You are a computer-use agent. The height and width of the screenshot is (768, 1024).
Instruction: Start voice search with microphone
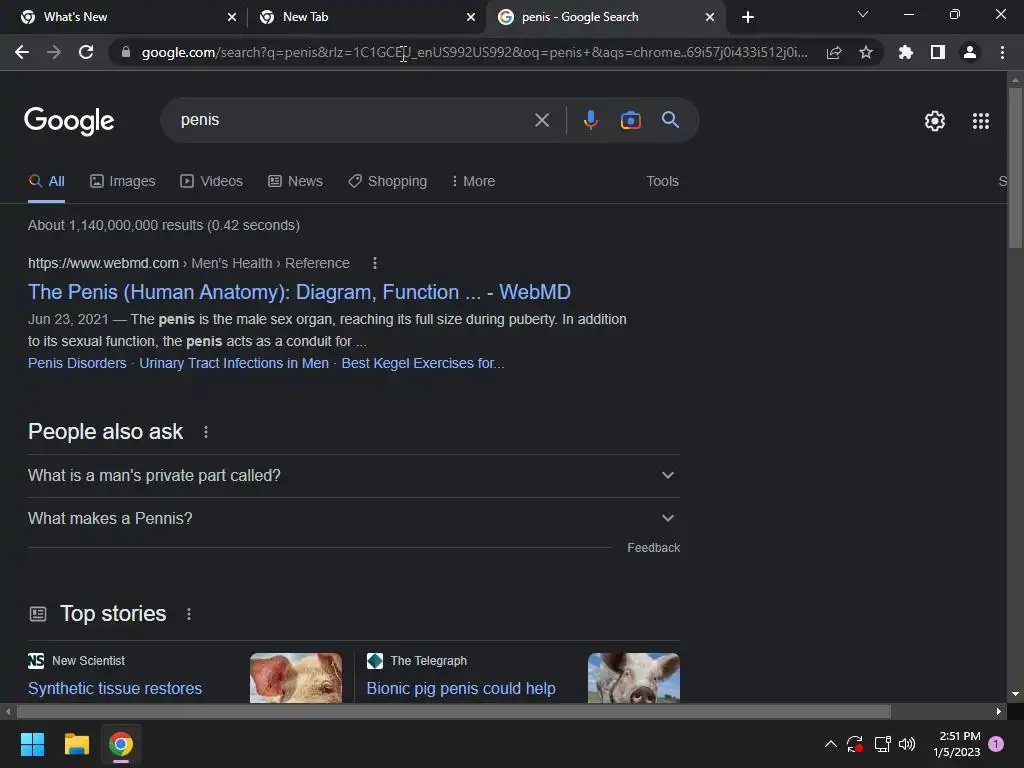[590, 120]
